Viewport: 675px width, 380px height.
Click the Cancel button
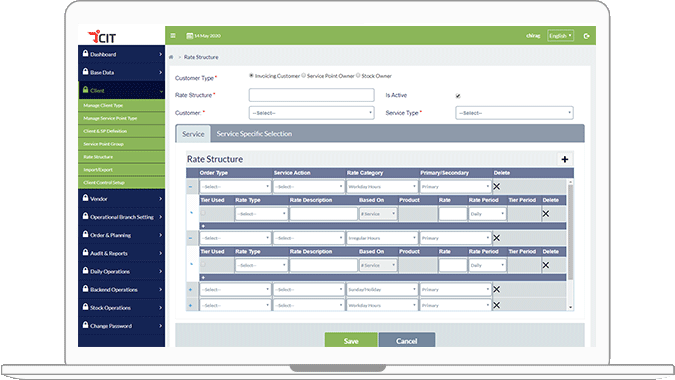click(x=406, y=340)
